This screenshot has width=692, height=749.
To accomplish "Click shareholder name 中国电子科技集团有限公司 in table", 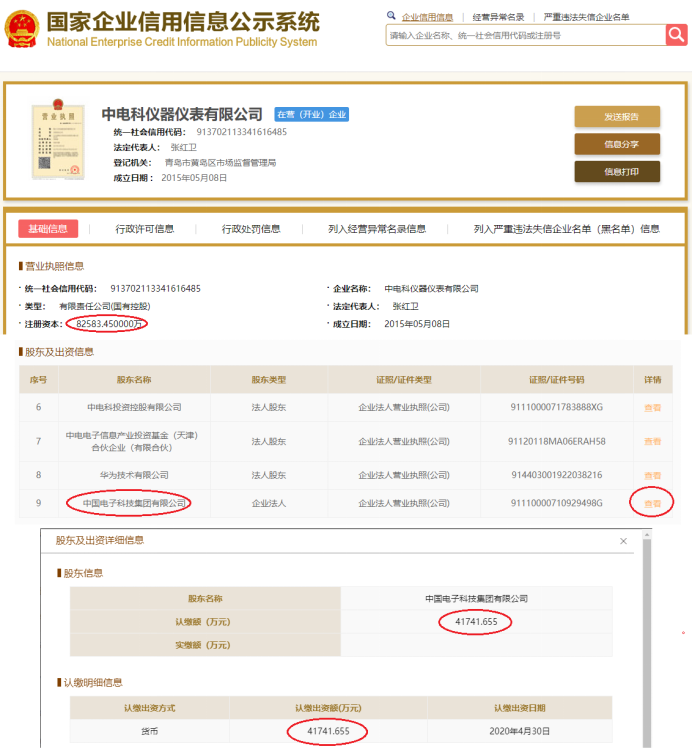I will point(134,503).
